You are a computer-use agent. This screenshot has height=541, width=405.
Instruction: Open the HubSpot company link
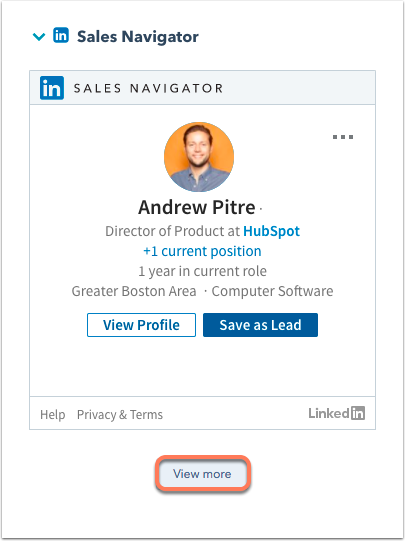point(271,231)
